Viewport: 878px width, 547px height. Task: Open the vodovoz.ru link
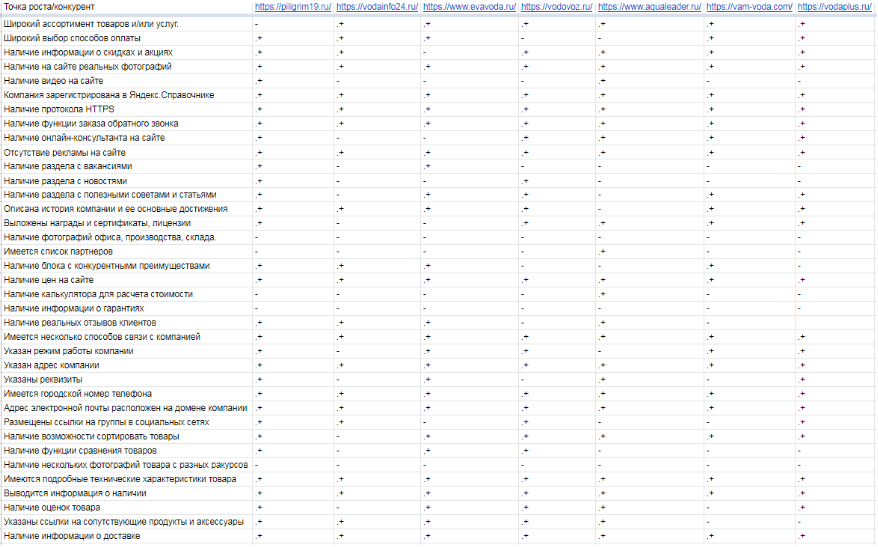click(x=557, y=7)
